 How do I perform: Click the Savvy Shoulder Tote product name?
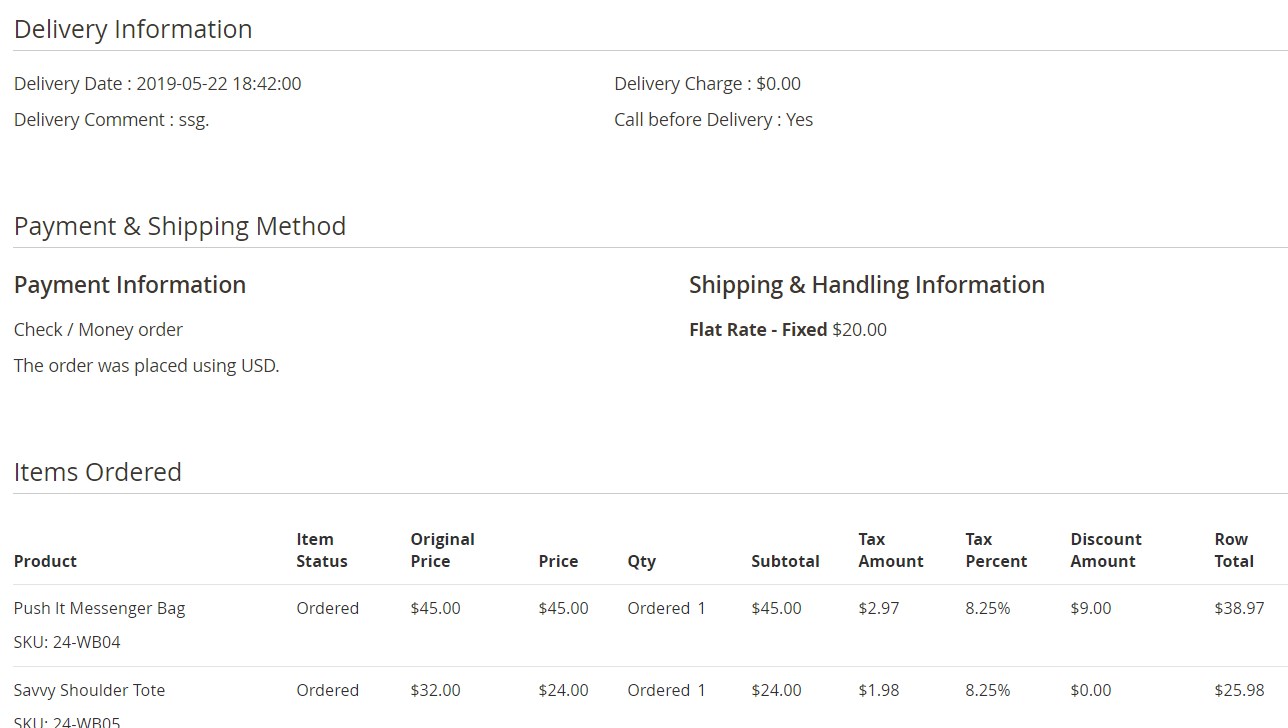click(x=89, y=690)
